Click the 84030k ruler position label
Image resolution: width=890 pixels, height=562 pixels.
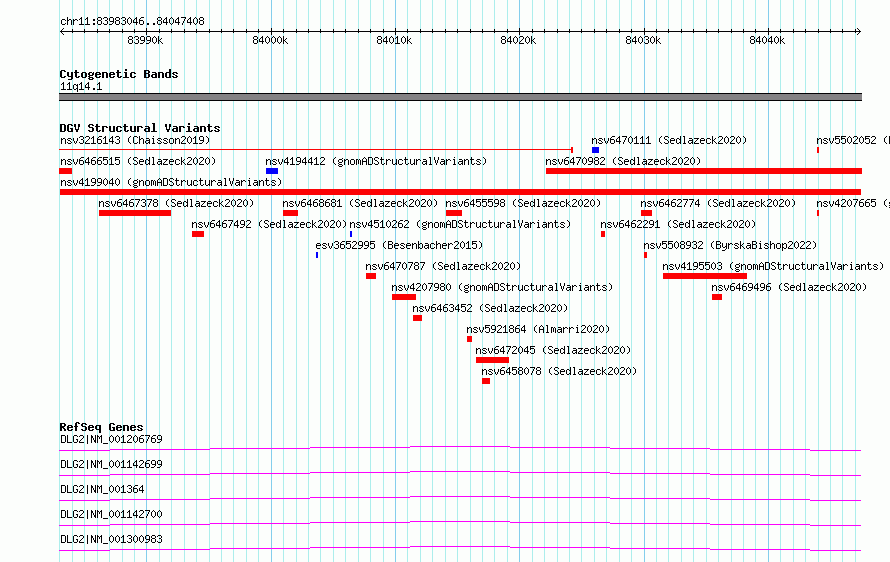pos(643,40)
